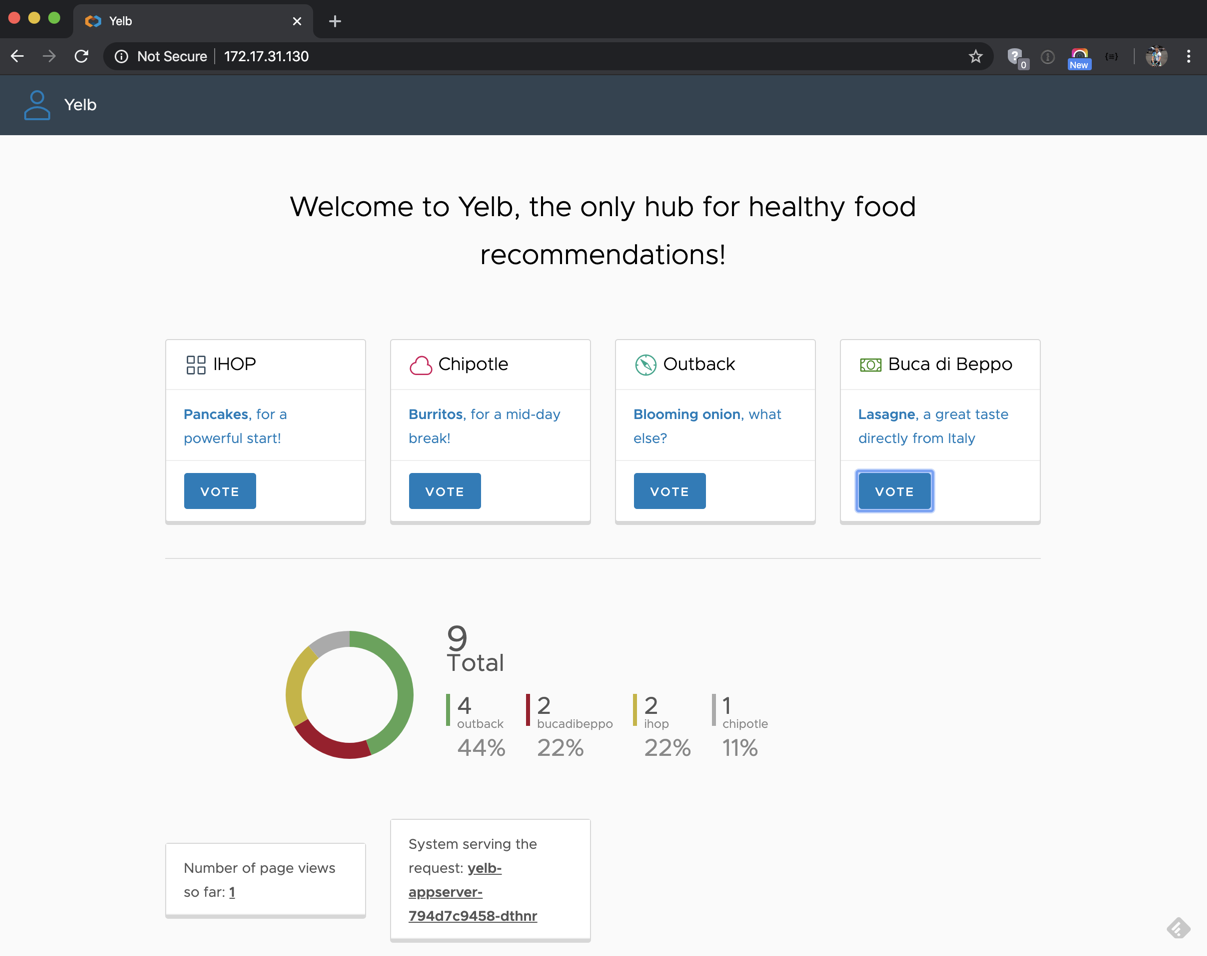Image resolution: width=1207 pixels, height=956 pixels.
Task: Click the Burritos link text
Action: click(436, 414)
